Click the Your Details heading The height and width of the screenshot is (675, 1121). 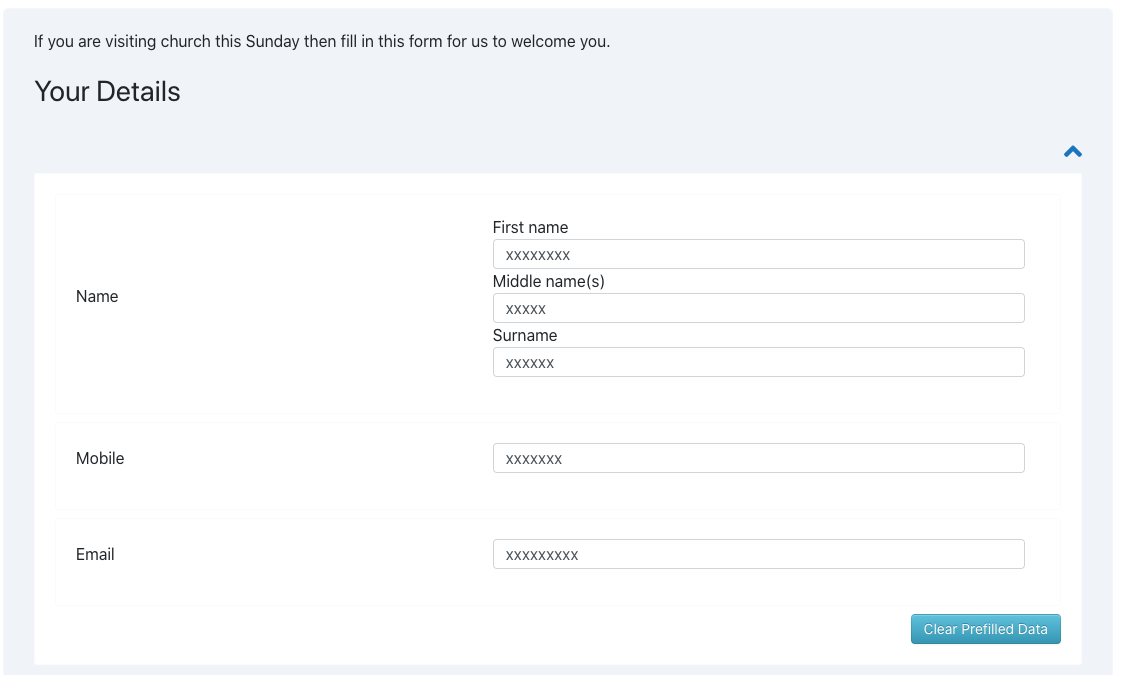point(107,92)
